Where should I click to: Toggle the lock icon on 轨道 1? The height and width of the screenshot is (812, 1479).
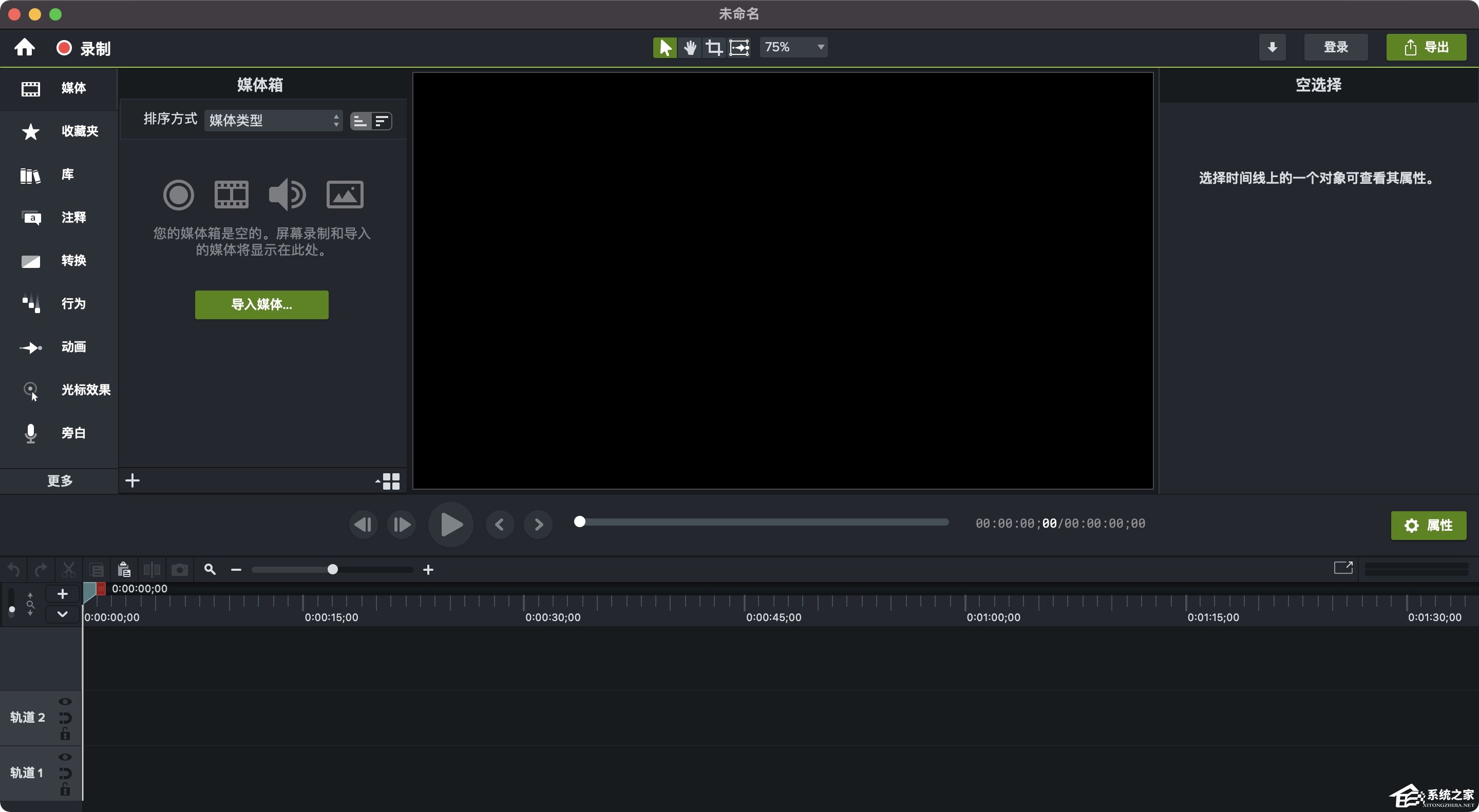point(65,789)
